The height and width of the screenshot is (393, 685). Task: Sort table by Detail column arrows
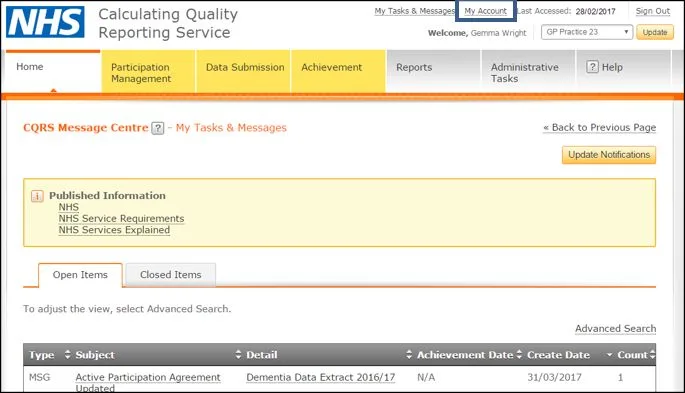pyautogui.click(x=409, y=355)
